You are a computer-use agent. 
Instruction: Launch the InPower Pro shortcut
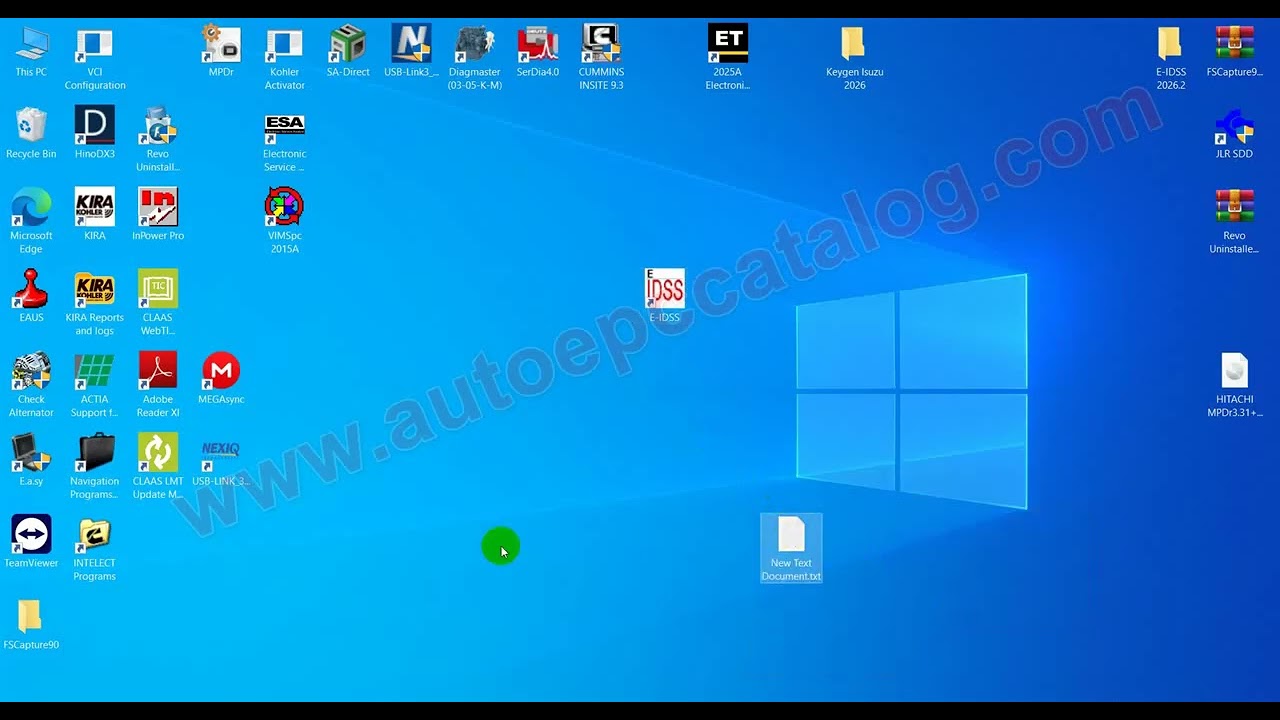point(158,215)
